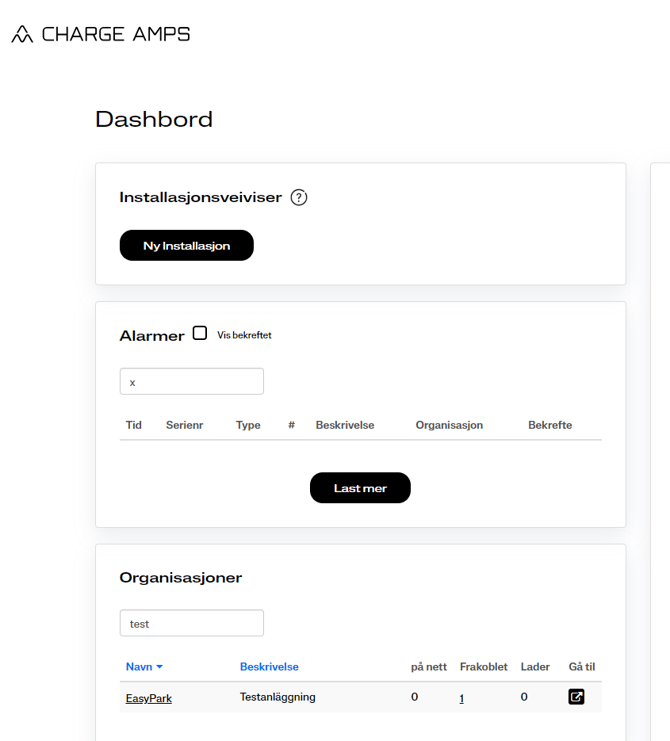The width and height of the screenshot is (670, 741).
Task: Click the Navn sort arrow
Action: 159,667
